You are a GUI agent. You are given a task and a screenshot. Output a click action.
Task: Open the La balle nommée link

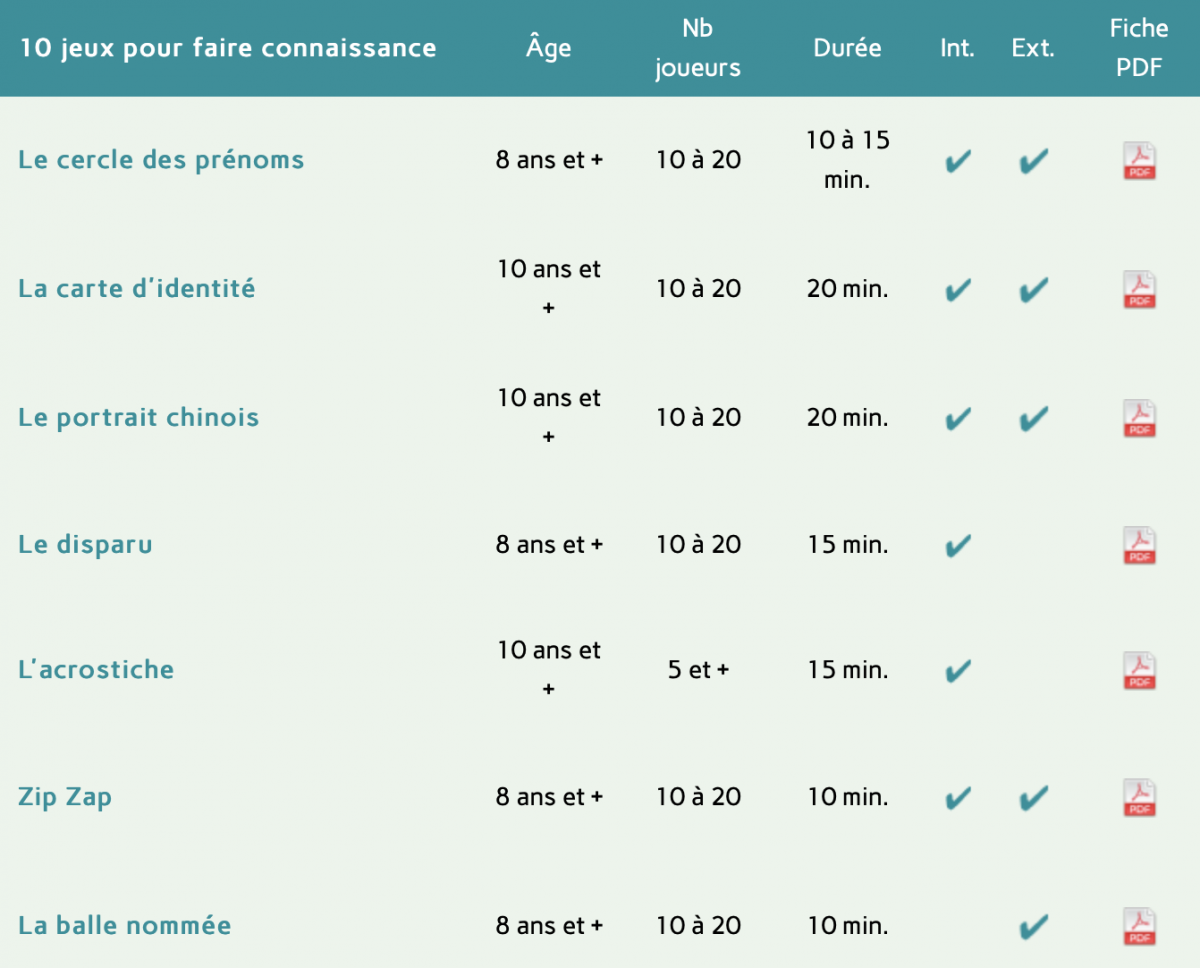point(124,925)
